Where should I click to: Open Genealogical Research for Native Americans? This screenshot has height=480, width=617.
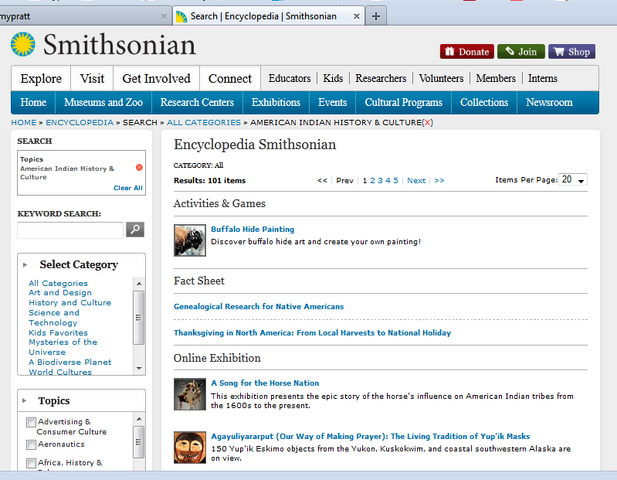[x=259, y=306]
